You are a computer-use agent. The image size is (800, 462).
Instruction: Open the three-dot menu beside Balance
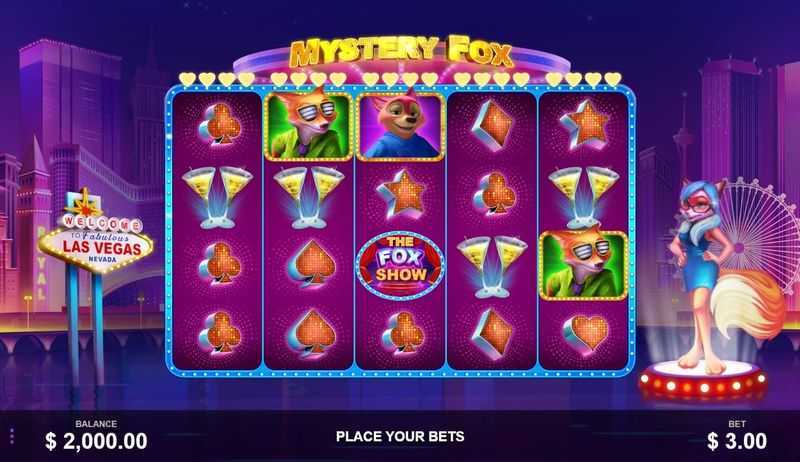pos(11,437)
